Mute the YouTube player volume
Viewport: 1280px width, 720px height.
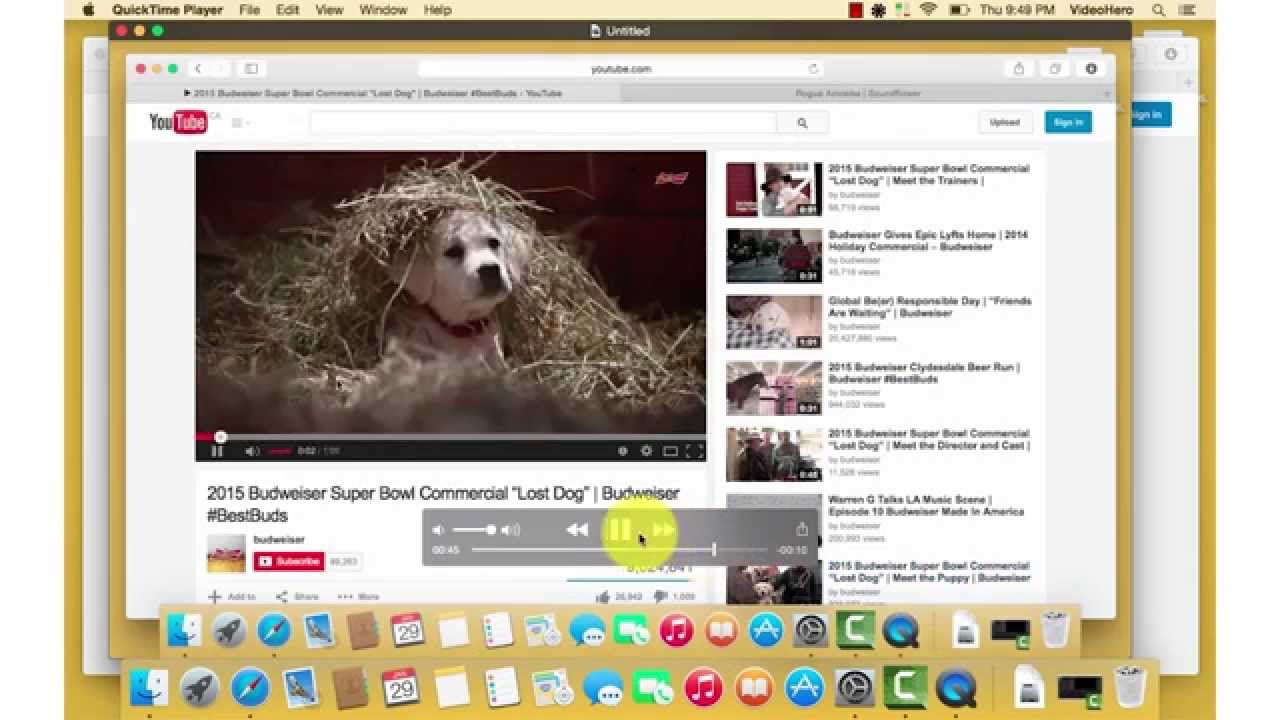point(252,451)
